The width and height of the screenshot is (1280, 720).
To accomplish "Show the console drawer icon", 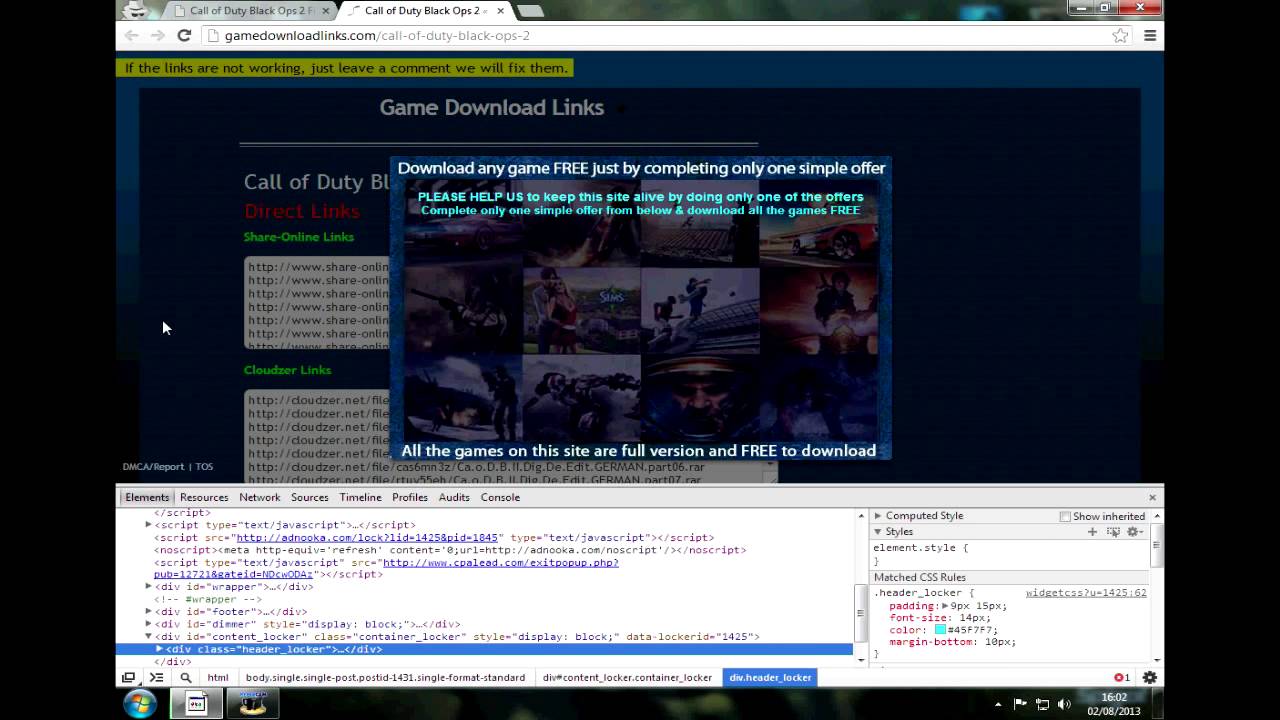I will [x=157, y=677].
